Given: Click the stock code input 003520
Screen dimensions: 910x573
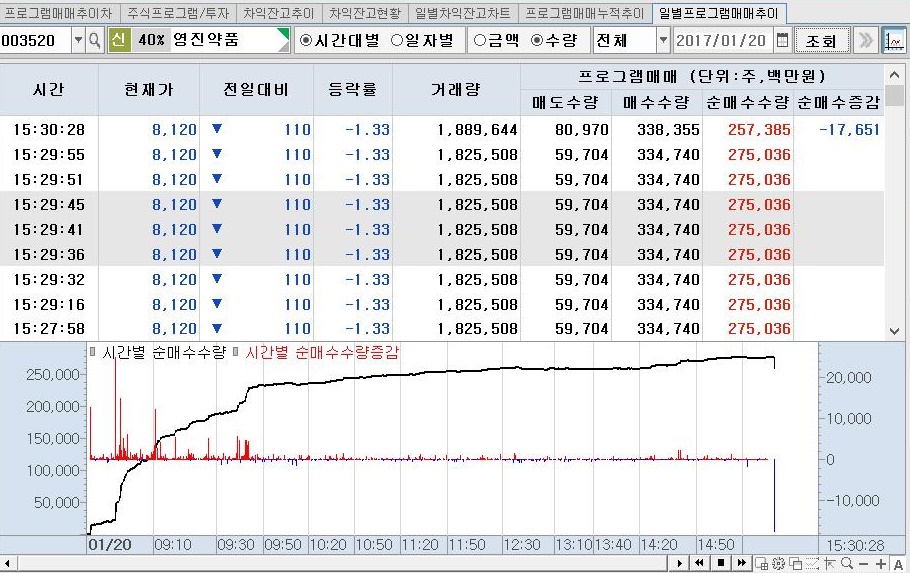Looking at the screenshot, I should [35, 40].
